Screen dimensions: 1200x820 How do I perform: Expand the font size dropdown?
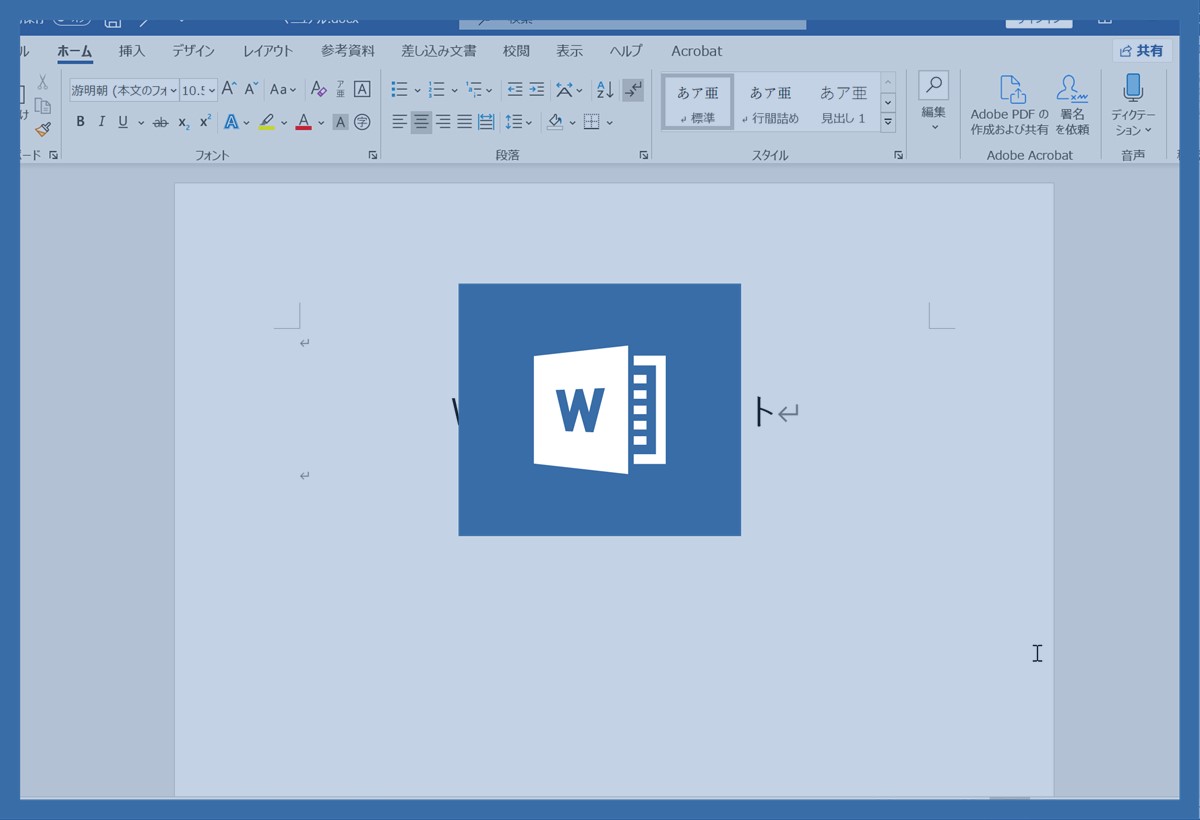[x=212, y=90]
